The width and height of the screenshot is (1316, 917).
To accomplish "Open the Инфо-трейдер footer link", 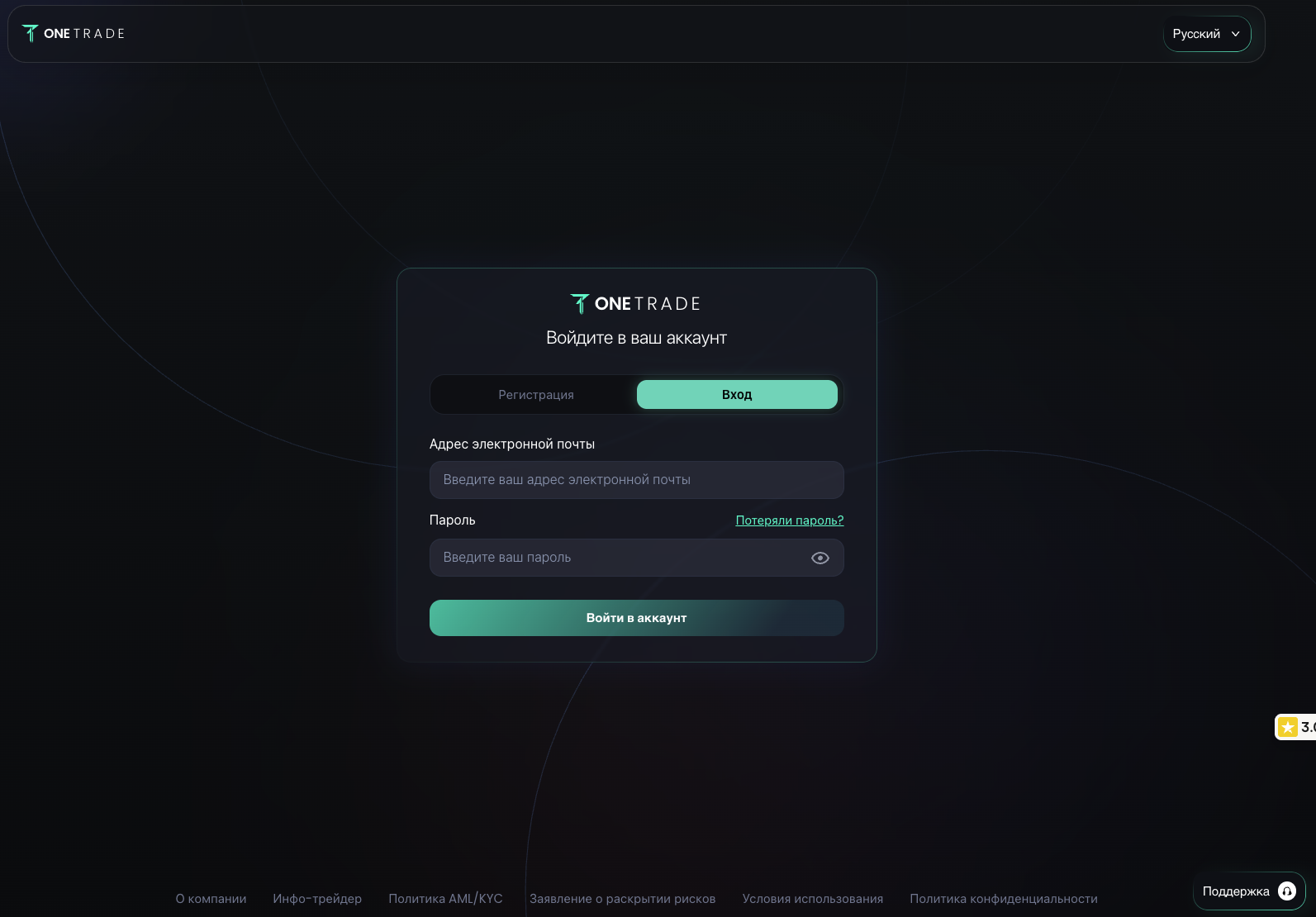I will pyautogui.click(x=317, y=899).
